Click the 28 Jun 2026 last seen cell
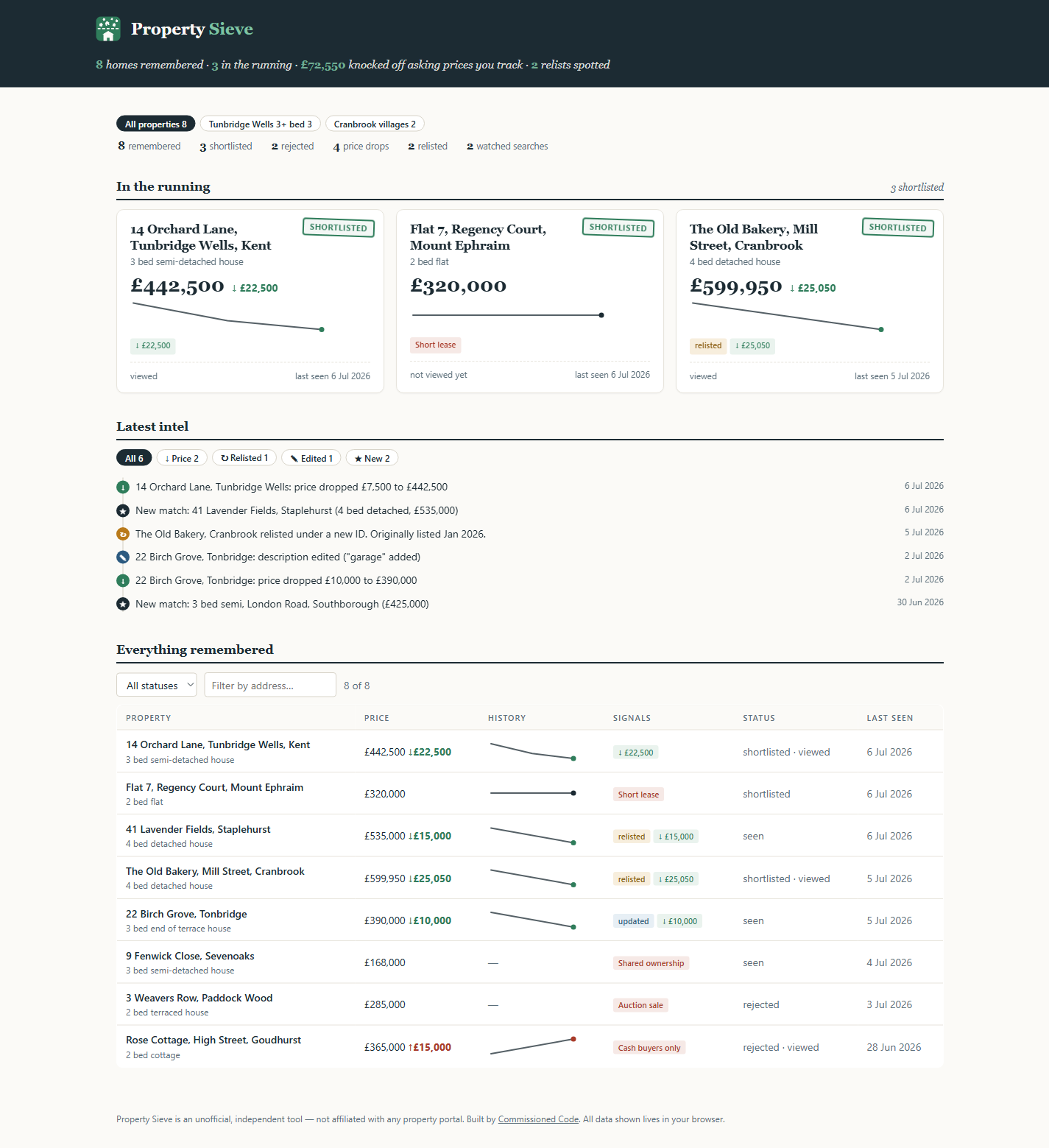This screenshot has height=1148, width=1049. (x=894, y=1047)
